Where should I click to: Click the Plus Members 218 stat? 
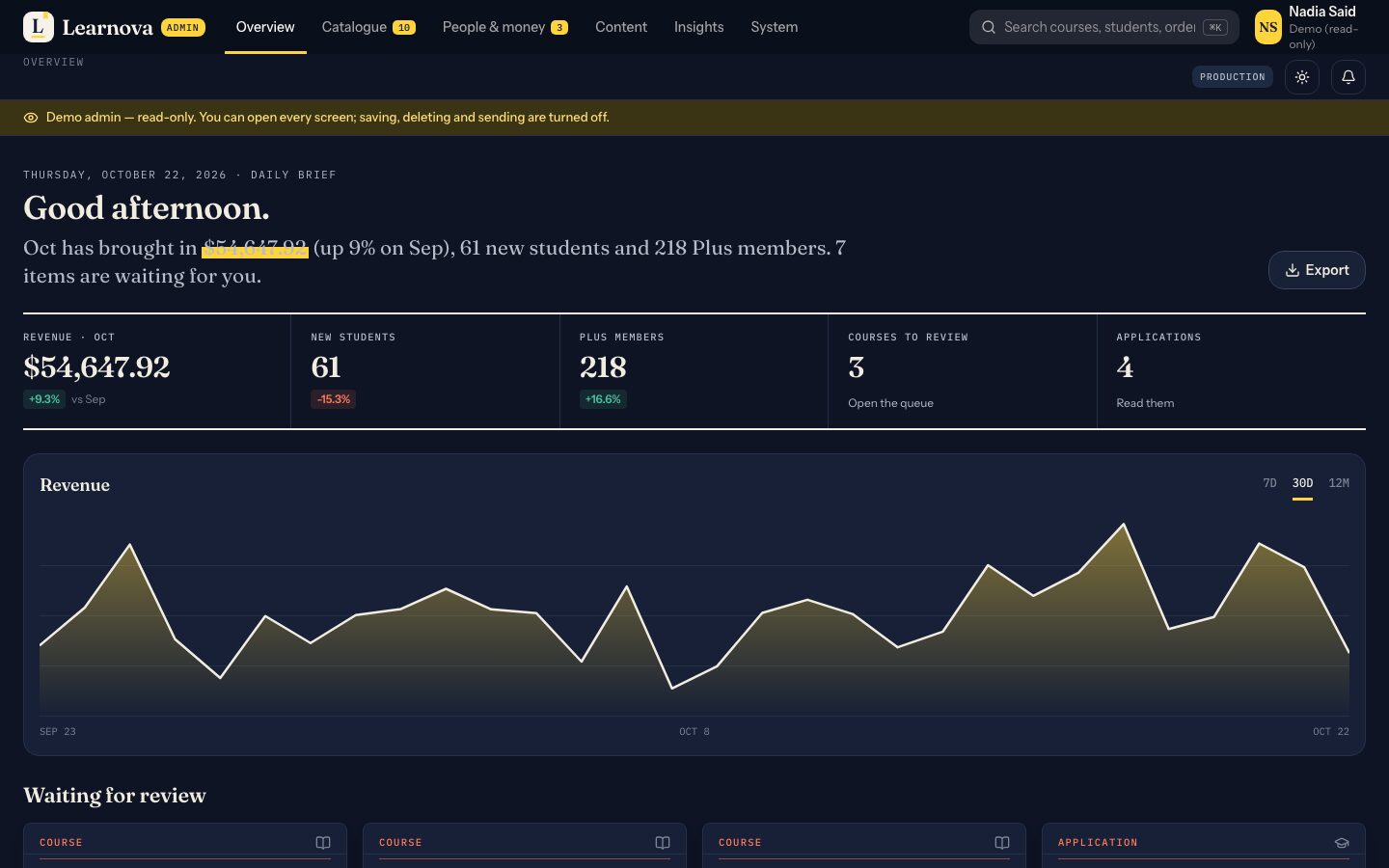[694, 371]
